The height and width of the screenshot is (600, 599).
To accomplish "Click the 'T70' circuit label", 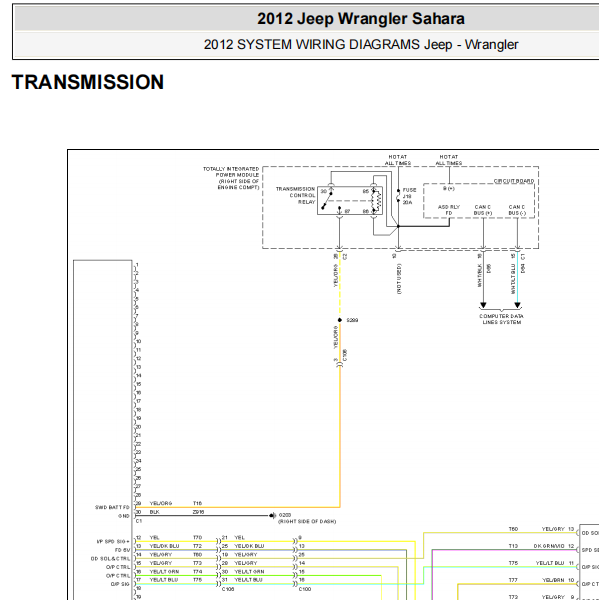I will (197, 537).
